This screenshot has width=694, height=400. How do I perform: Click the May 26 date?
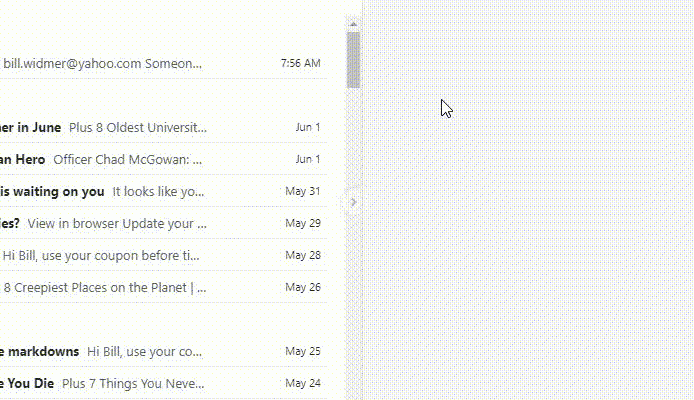tap(302, 287)
